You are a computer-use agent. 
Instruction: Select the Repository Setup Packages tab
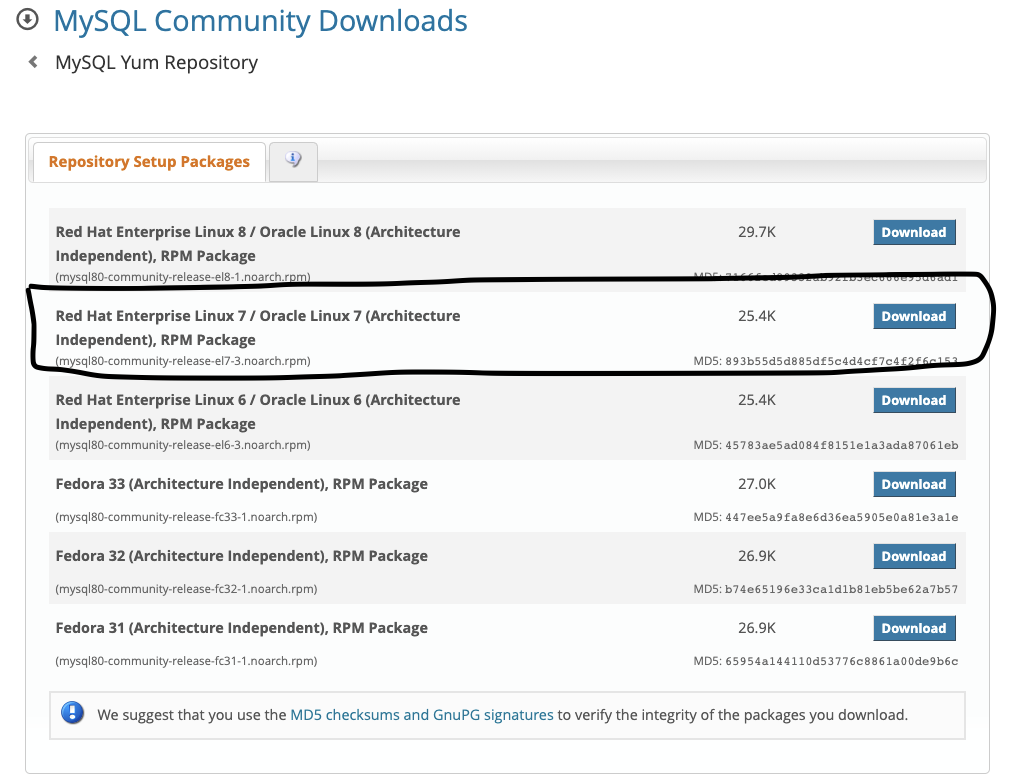[x=149, y=162]
